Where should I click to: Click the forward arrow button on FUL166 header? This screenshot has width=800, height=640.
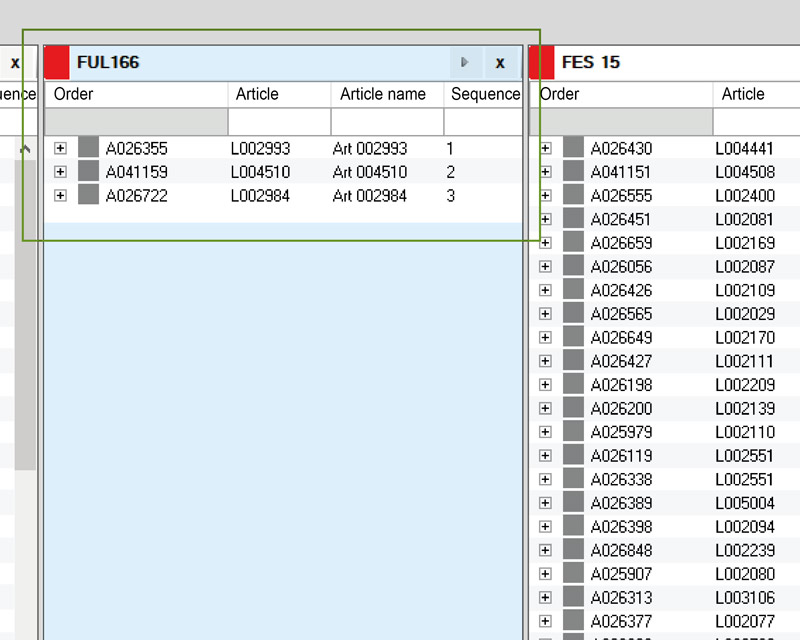pos(466,62)
